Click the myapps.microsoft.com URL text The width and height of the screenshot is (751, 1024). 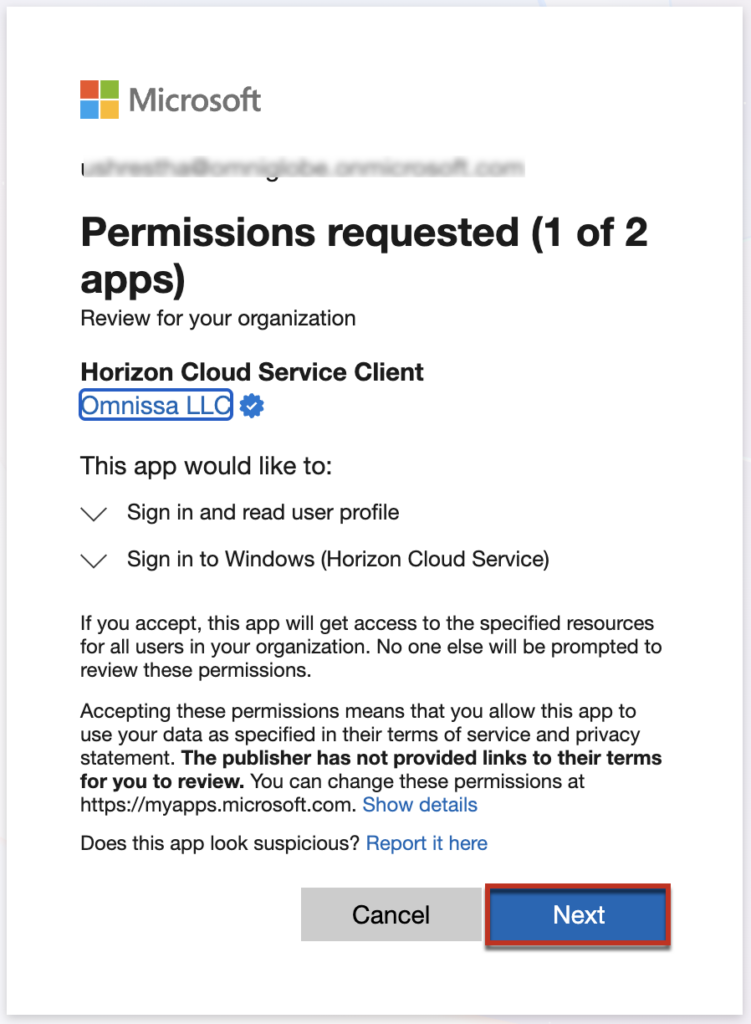point(218,805)
